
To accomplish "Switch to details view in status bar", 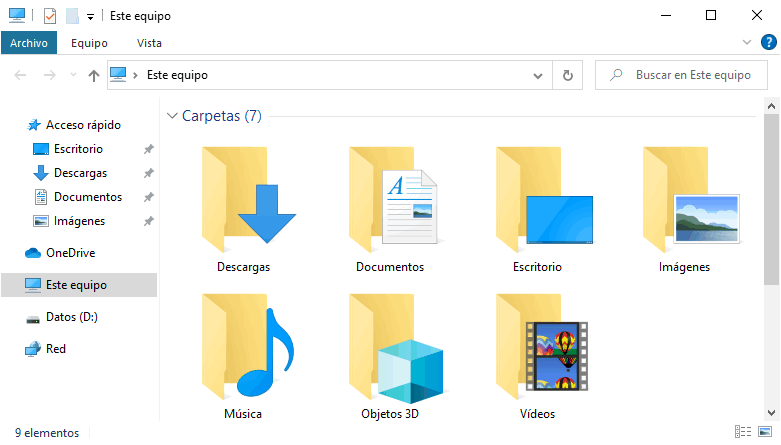I will [743, 432].
